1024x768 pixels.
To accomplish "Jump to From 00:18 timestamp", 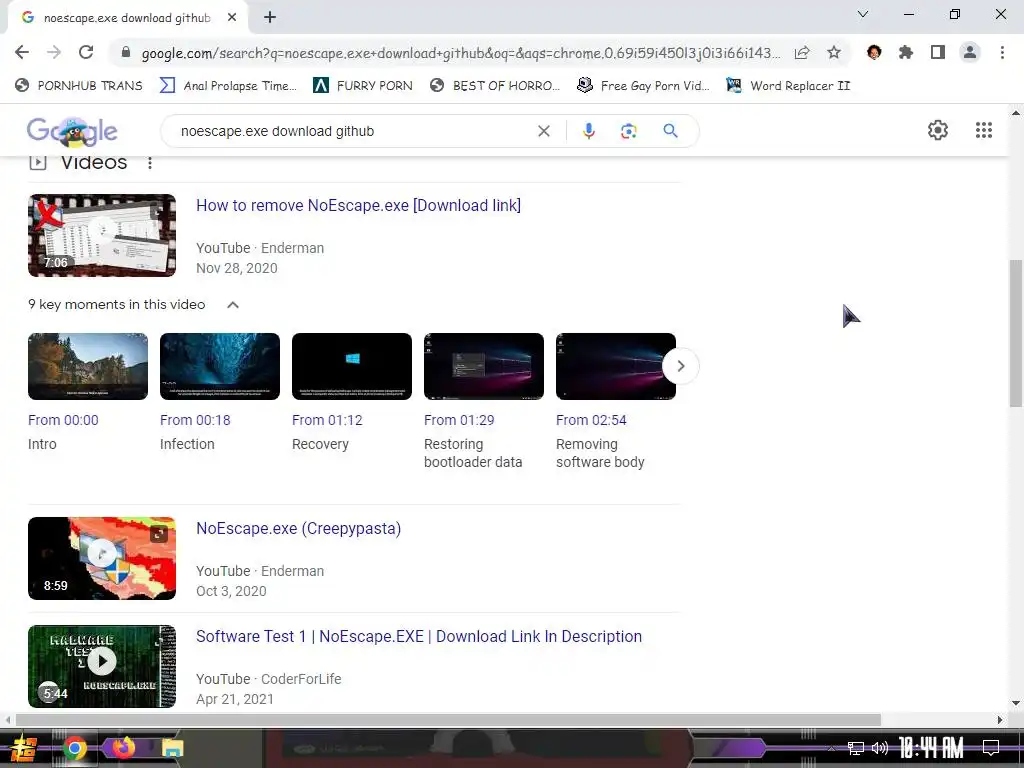I will coord(195,420).
